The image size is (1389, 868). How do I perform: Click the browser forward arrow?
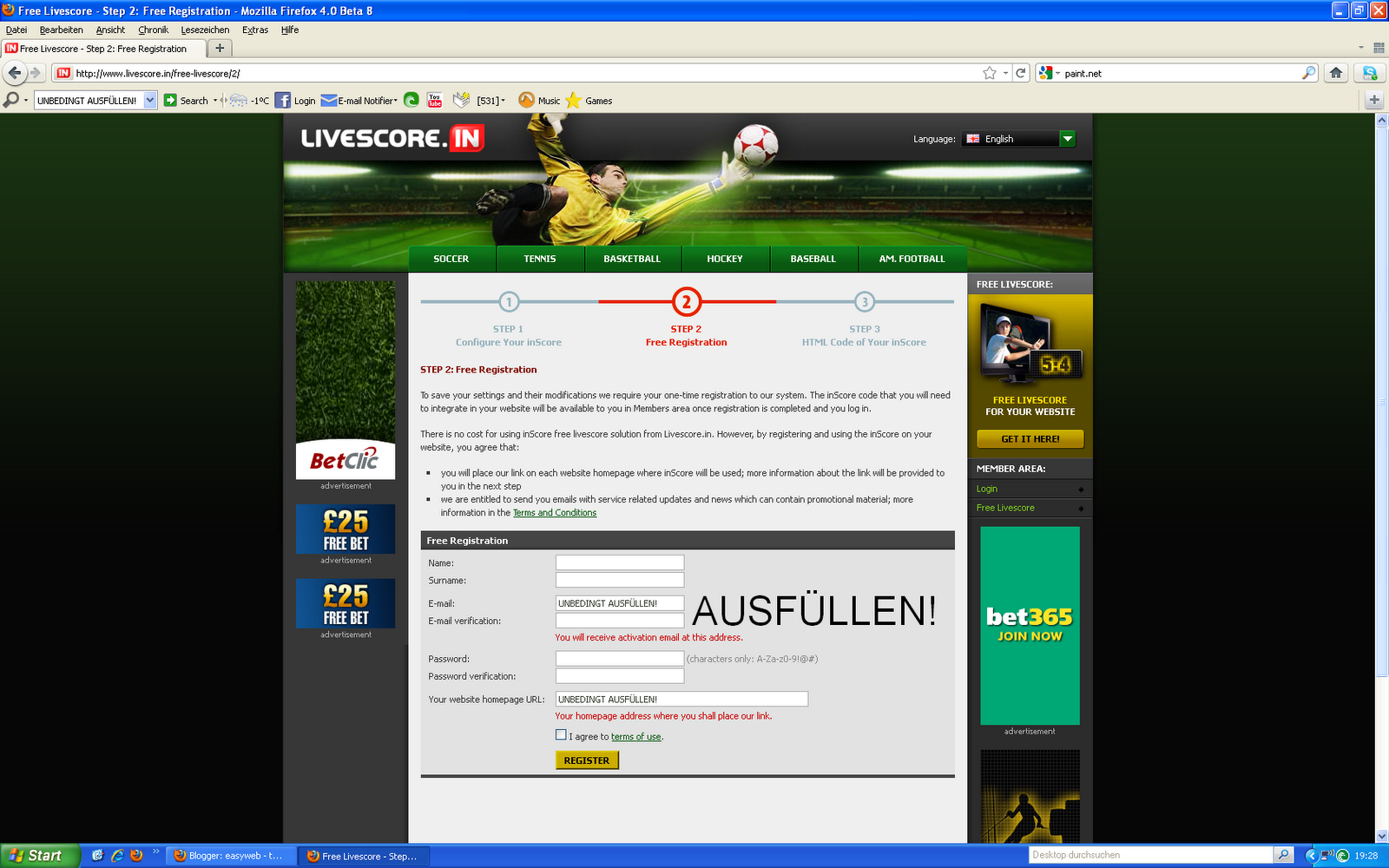36,73
